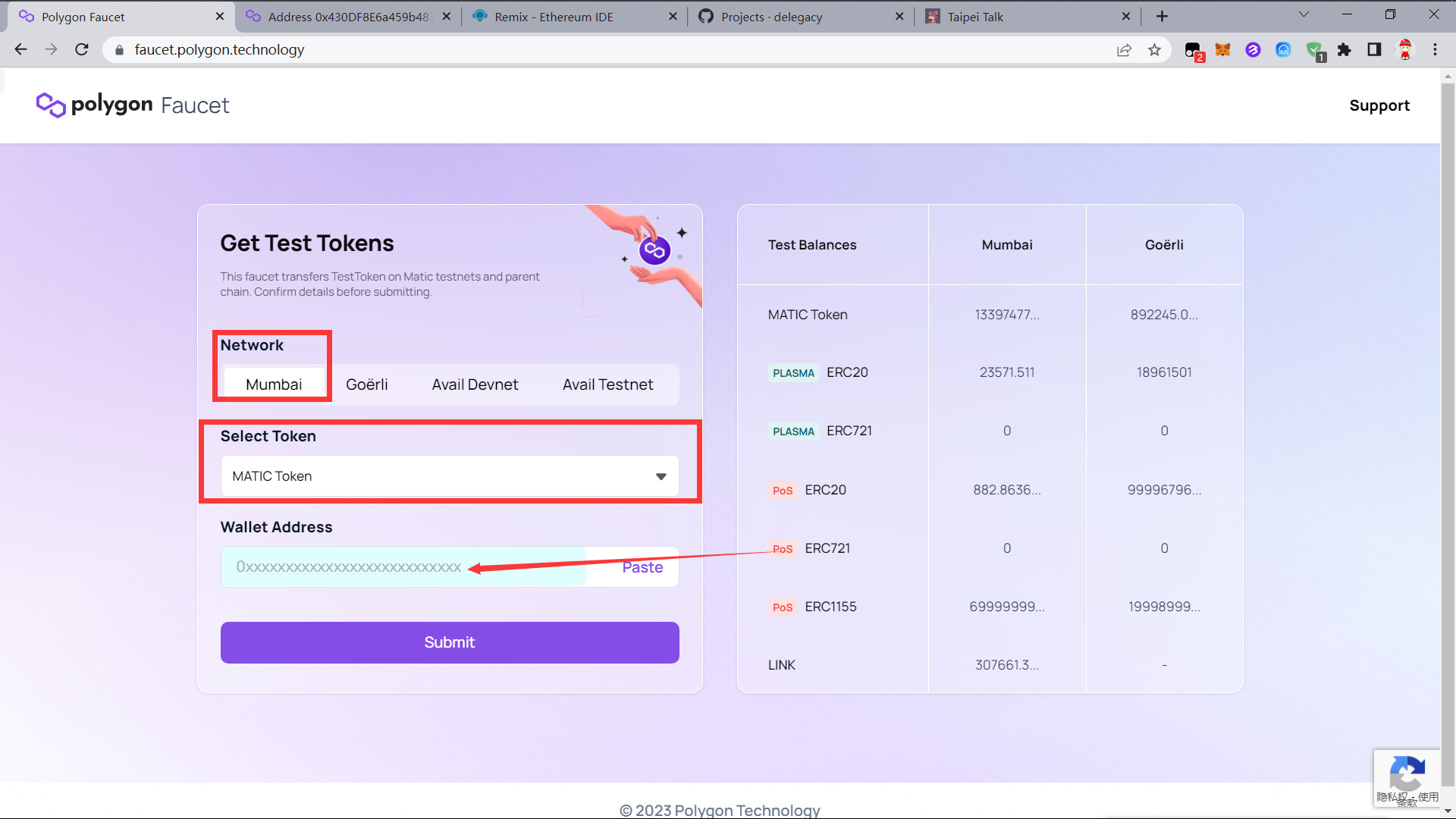The height and width of the screenshot is (819, 1456).
Task: Click the share page icon in the address bar
Action: pos(1124,50)
